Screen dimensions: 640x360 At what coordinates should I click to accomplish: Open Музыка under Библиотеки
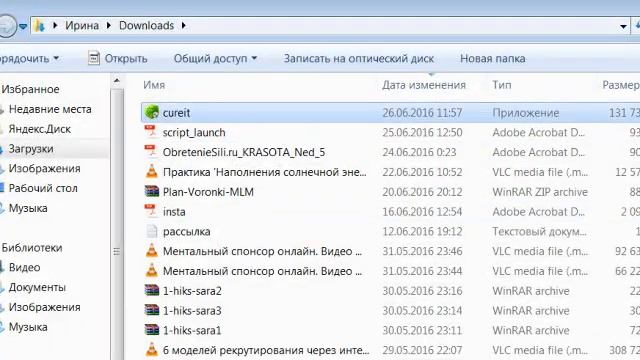(28, 327)
